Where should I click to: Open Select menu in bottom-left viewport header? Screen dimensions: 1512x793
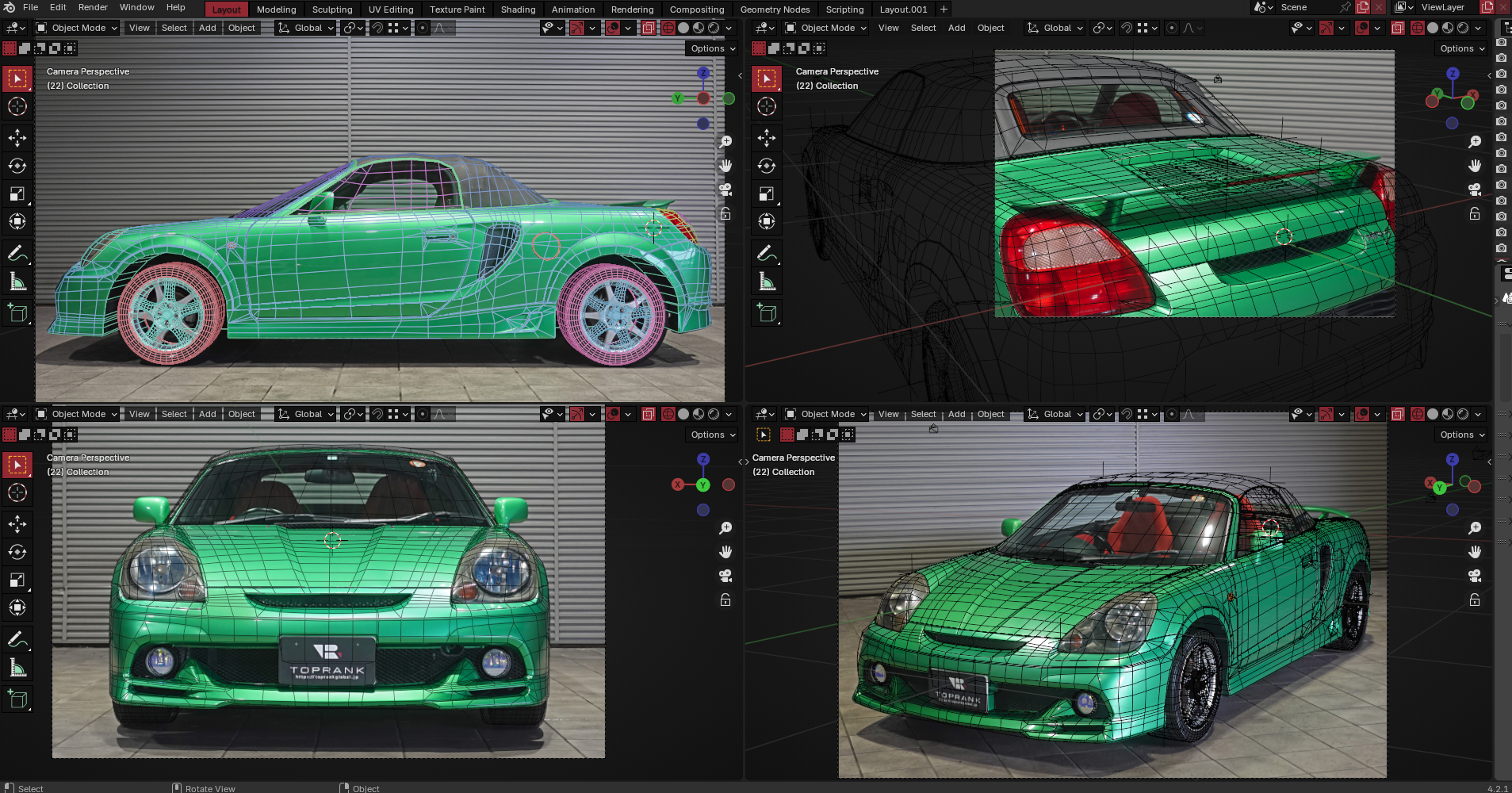[x=174, y=414]
